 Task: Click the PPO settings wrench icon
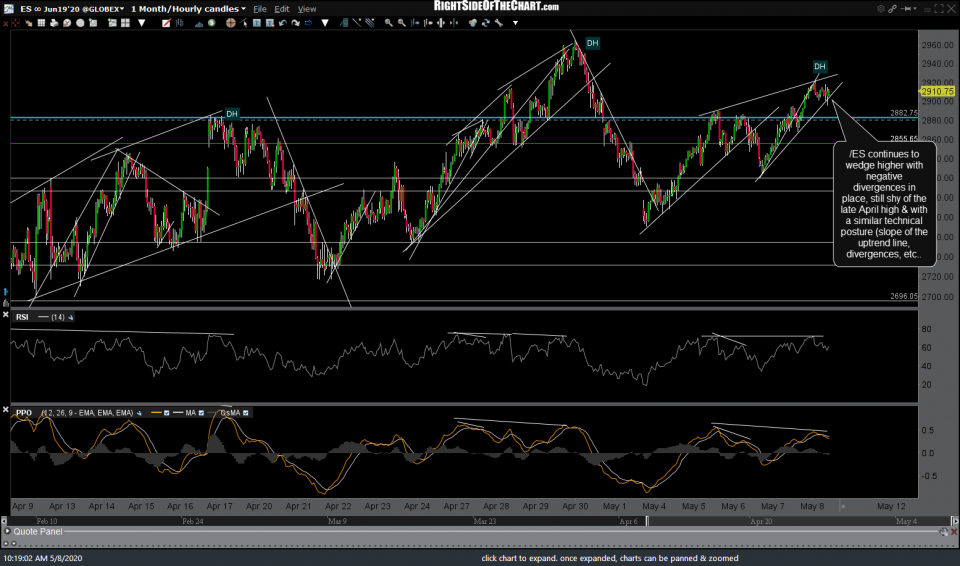coord(139,413)
